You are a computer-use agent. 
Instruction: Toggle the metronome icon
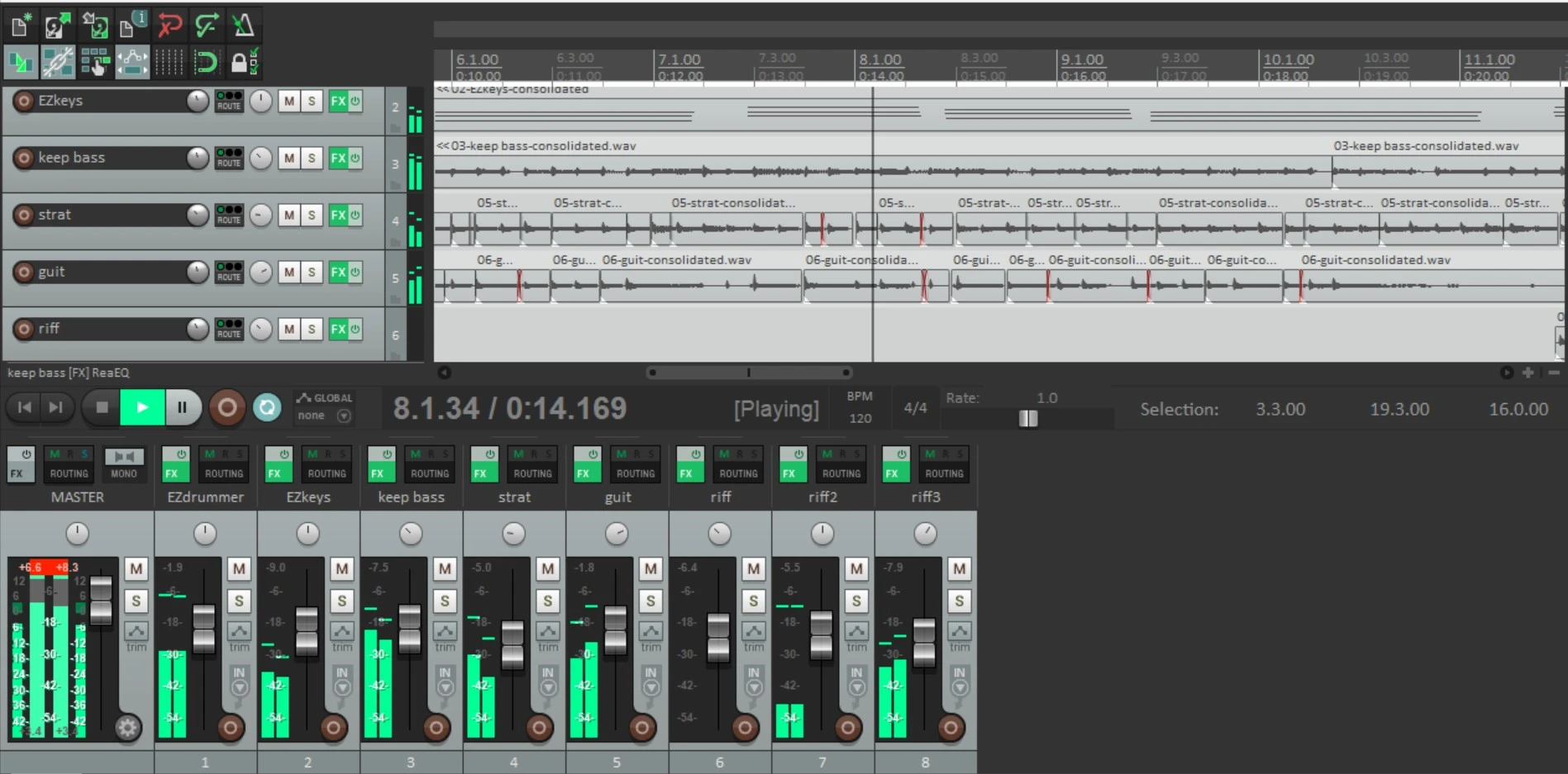[244, 26]
